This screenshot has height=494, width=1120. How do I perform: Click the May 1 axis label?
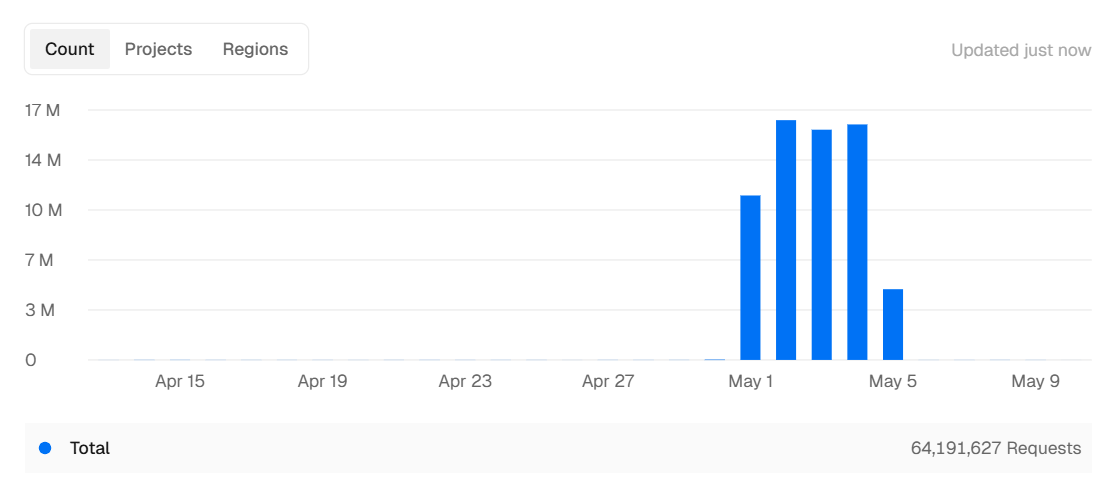[x=751, y=381]
